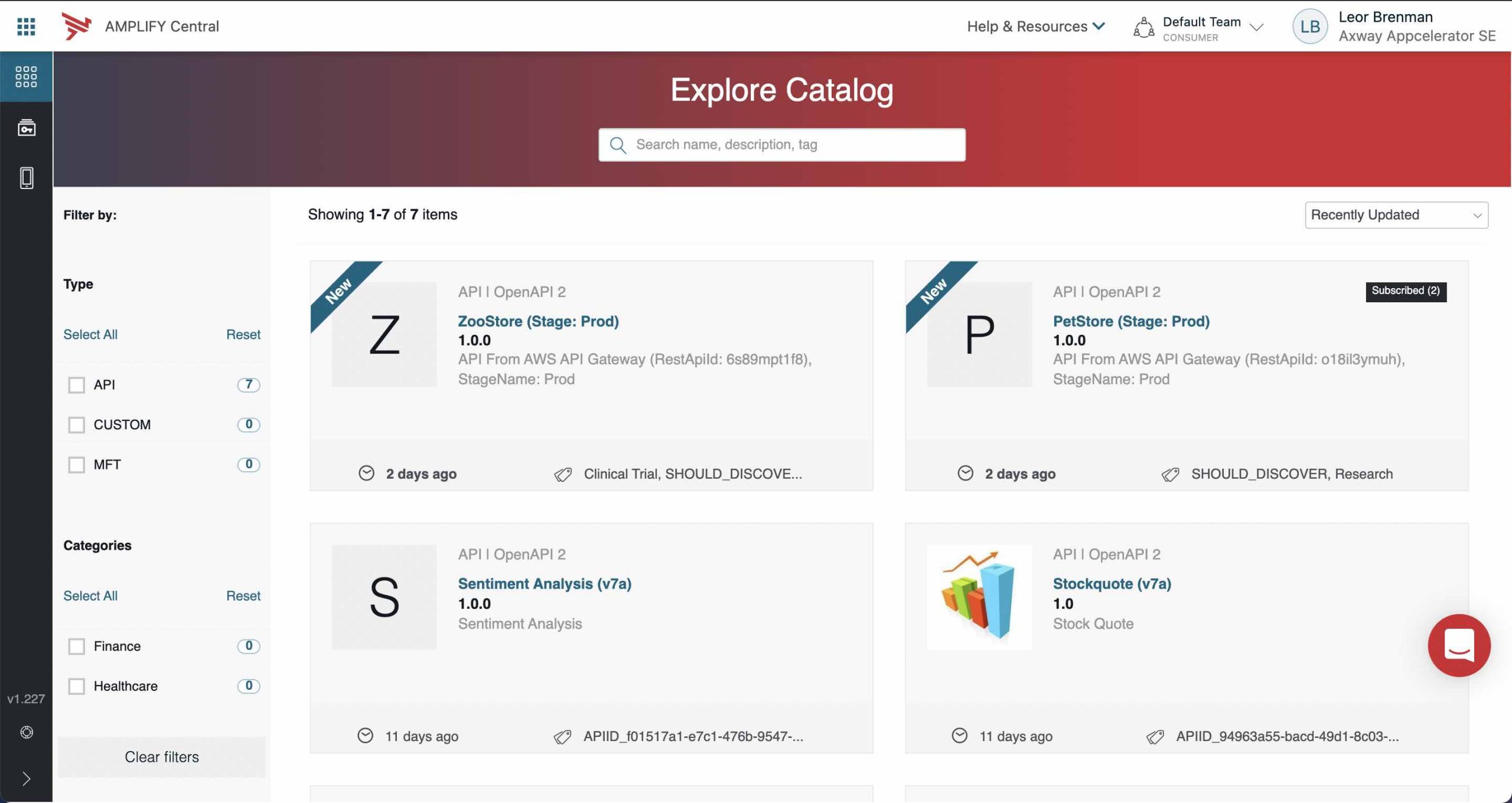1512x803 pixels.
Task: Click 'APIID_f01517a1-e7c1-476b-9547-...' tag text
Action: 693,736
